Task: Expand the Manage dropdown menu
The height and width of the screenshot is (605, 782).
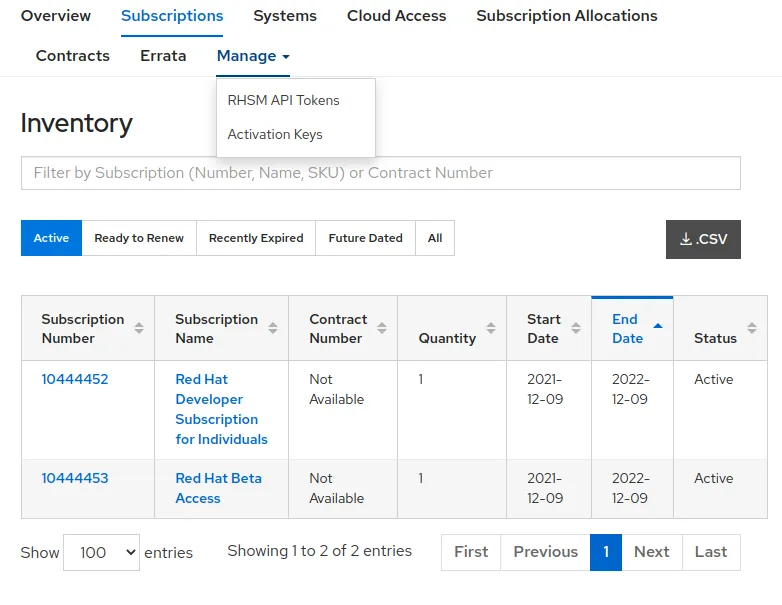Action: [x=253, y=56]
